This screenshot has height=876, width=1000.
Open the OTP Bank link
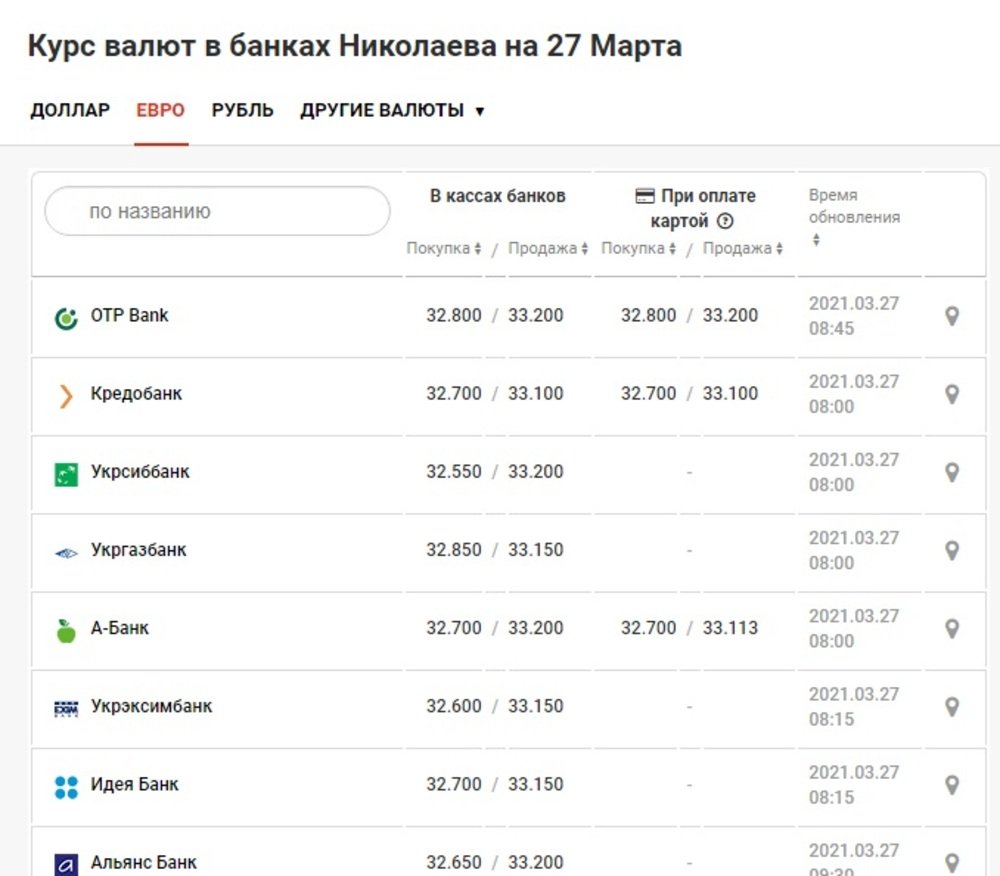pos(129,315)
